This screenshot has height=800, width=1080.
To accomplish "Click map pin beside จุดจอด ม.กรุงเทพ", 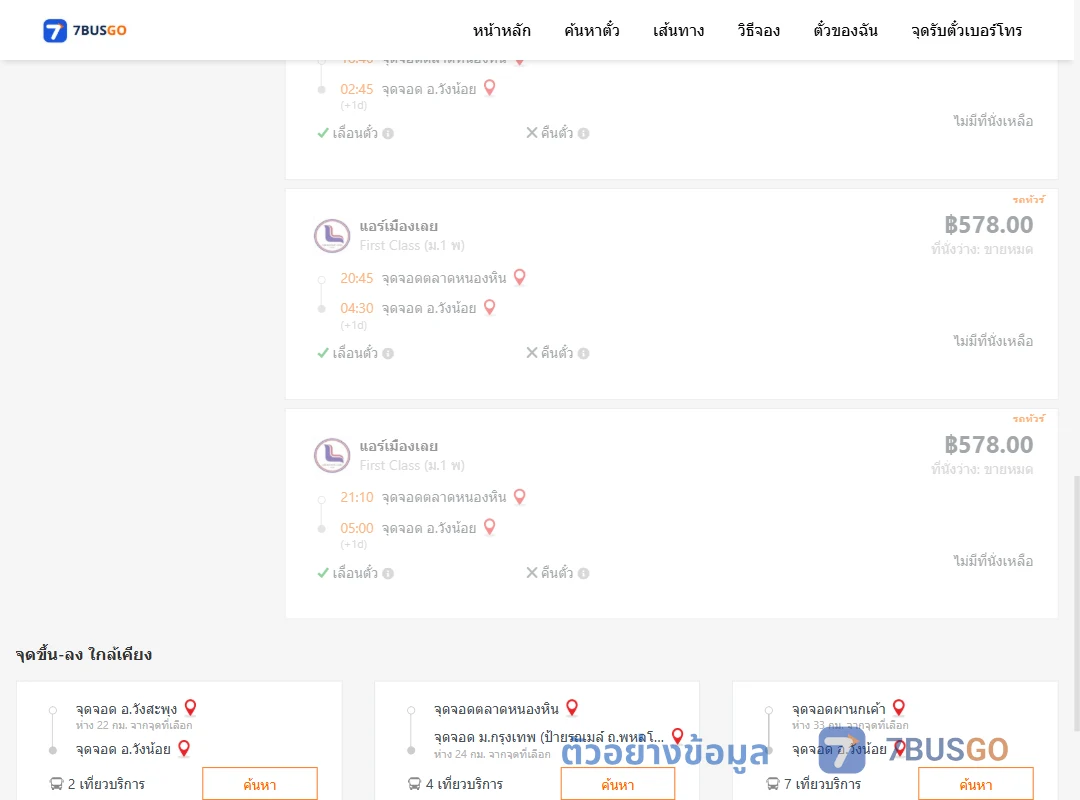I will 677,737.
